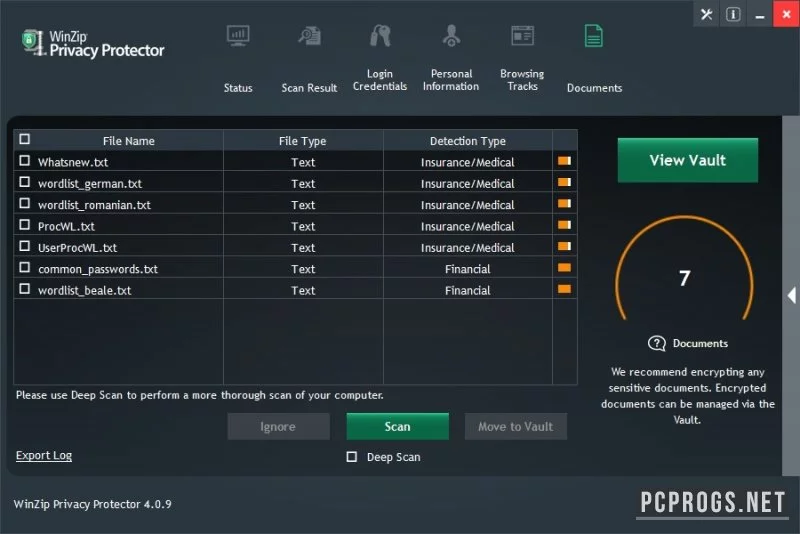Check the box for ProcWL.txt

click(24, 225)
